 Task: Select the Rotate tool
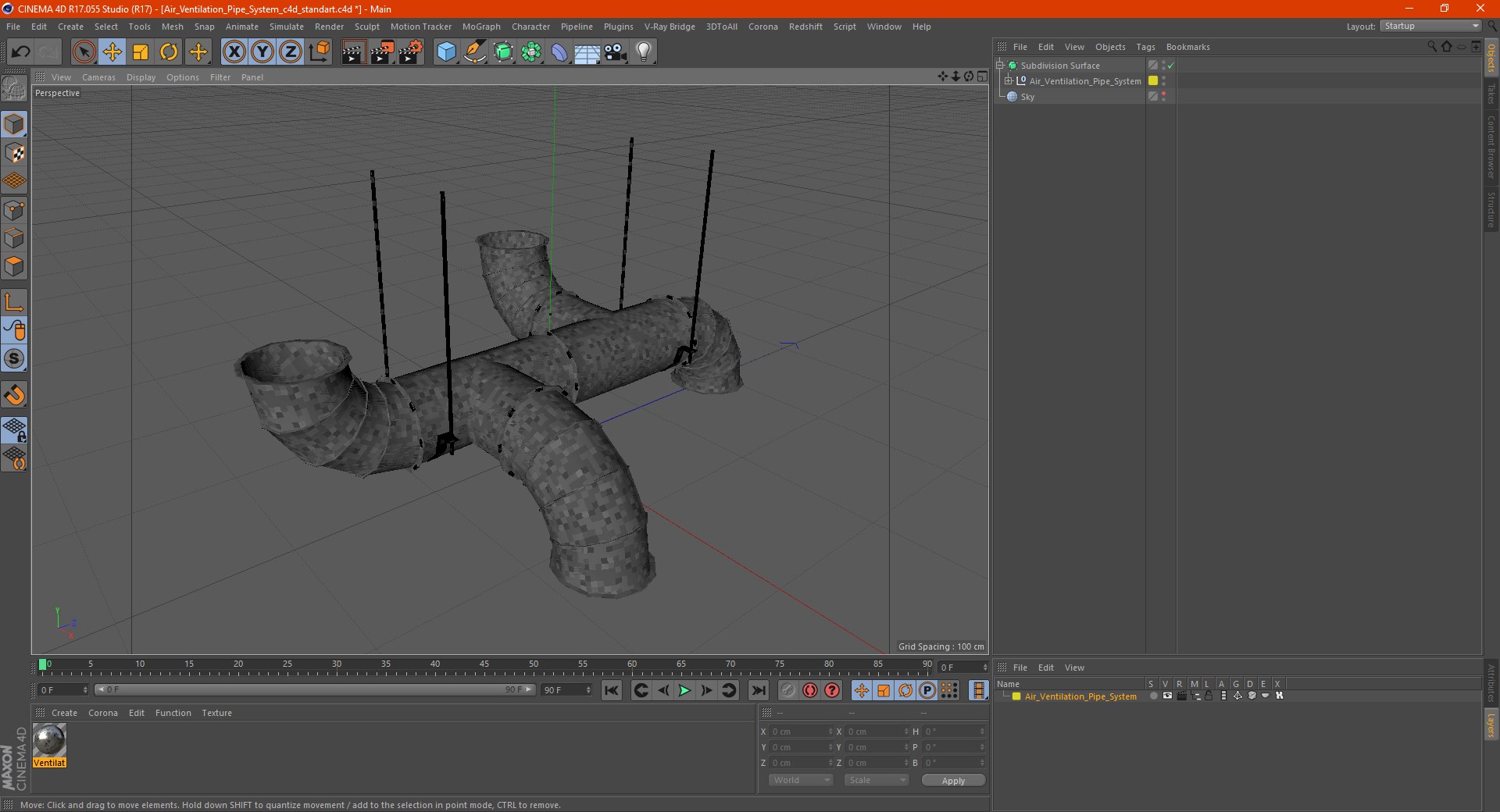(x=169, y=52)
